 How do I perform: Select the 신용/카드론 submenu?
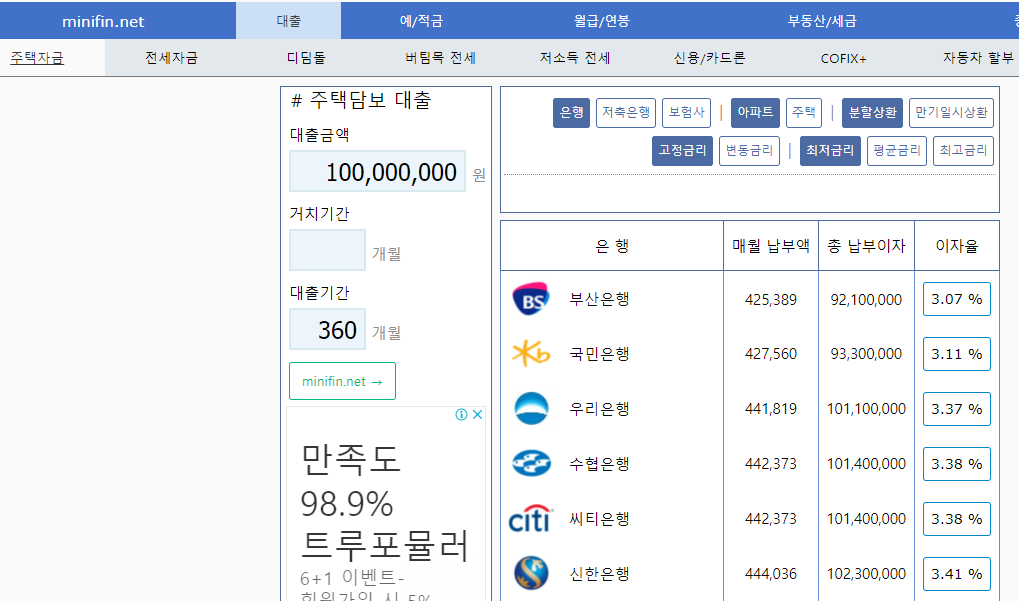[710, 58]
